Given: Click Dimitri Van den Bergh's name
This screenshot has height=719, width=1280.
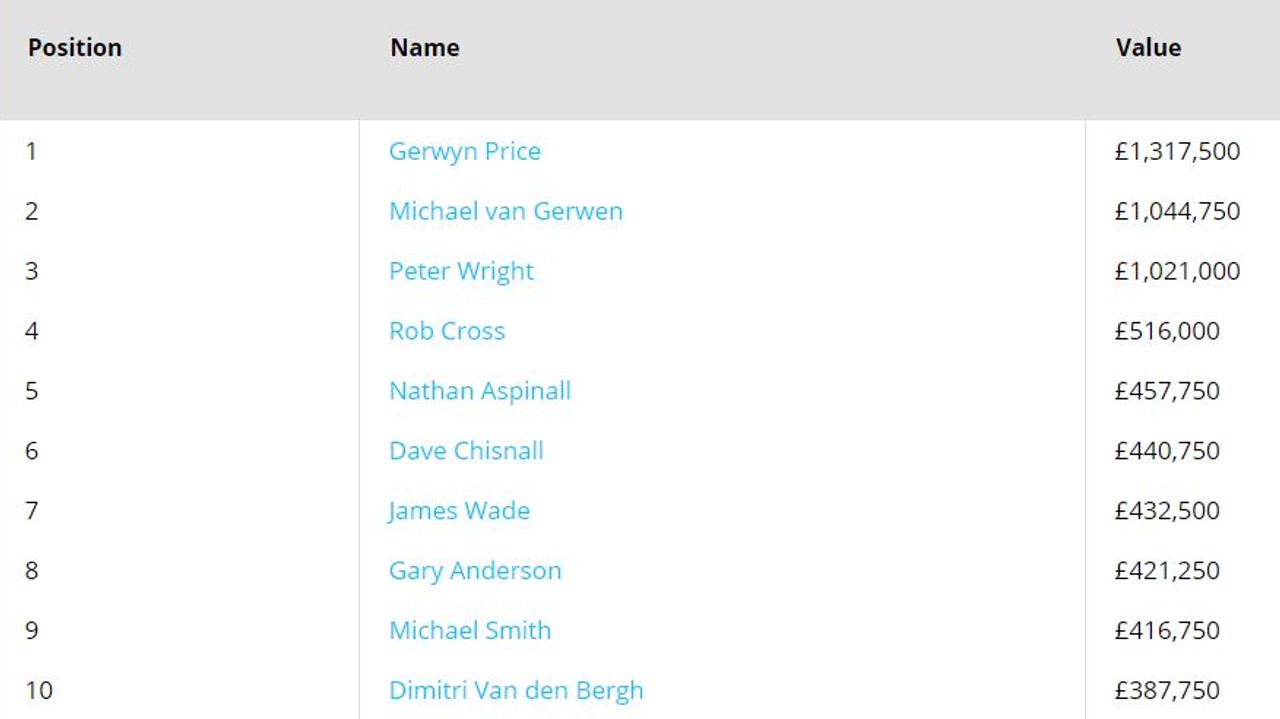Looking at the screenshot, I should [516, 691].
